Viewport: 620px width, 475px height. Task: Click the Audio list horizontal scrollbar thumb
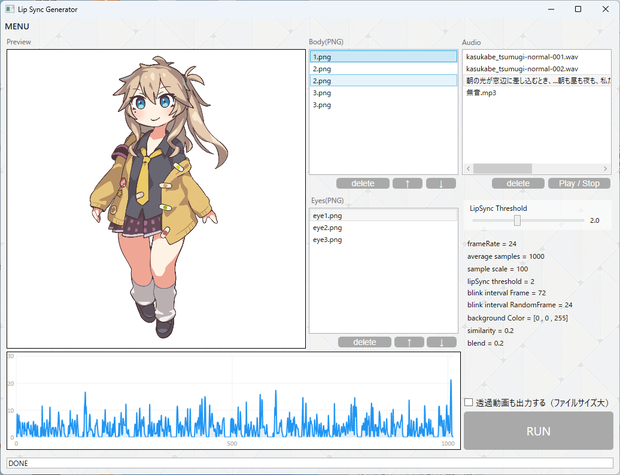tap(503, 168)
